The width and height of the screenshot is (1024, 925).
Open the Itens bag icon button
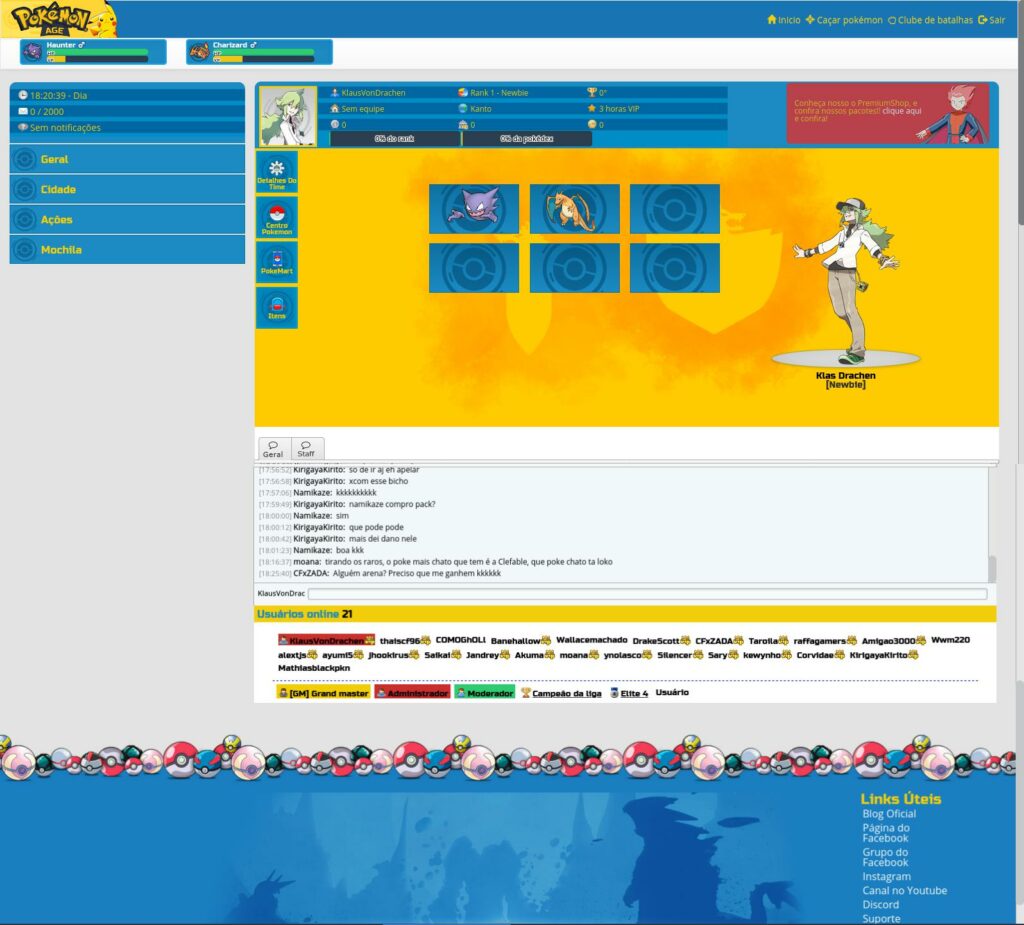(x=277, y=308)
